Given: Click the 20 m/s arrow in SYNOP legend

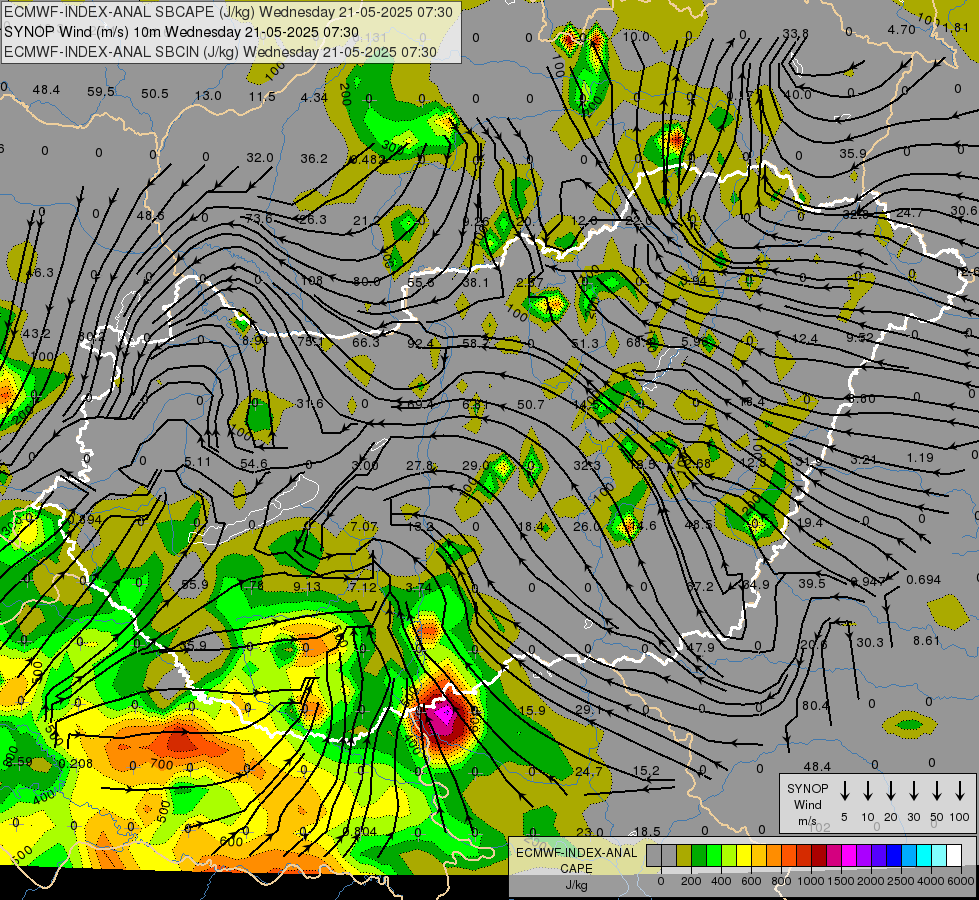Looking at the screenshot, I should pos(890,791).
